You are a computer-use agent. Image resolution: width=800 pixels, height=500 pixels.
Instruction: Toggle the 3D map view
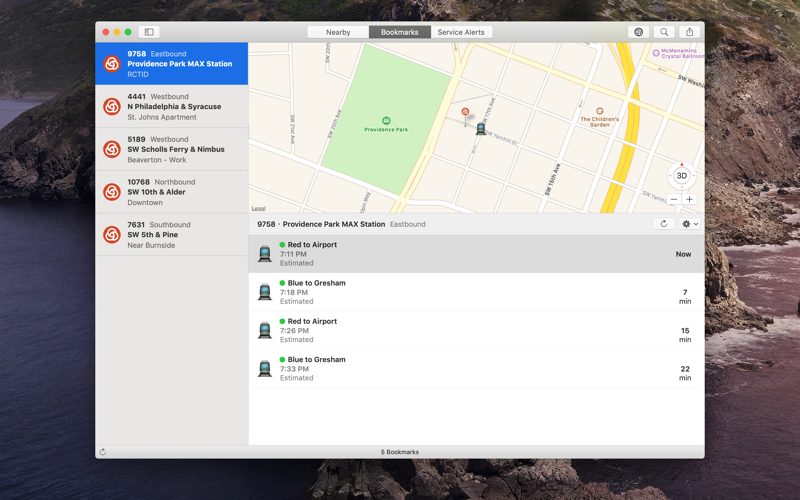click(x=681, y=176)
